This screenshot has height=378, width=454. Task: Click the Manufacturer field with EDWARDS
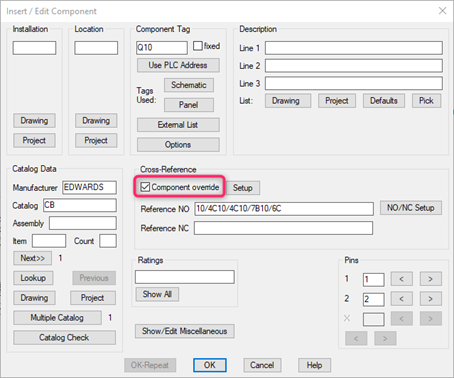[x=89, y=187]
